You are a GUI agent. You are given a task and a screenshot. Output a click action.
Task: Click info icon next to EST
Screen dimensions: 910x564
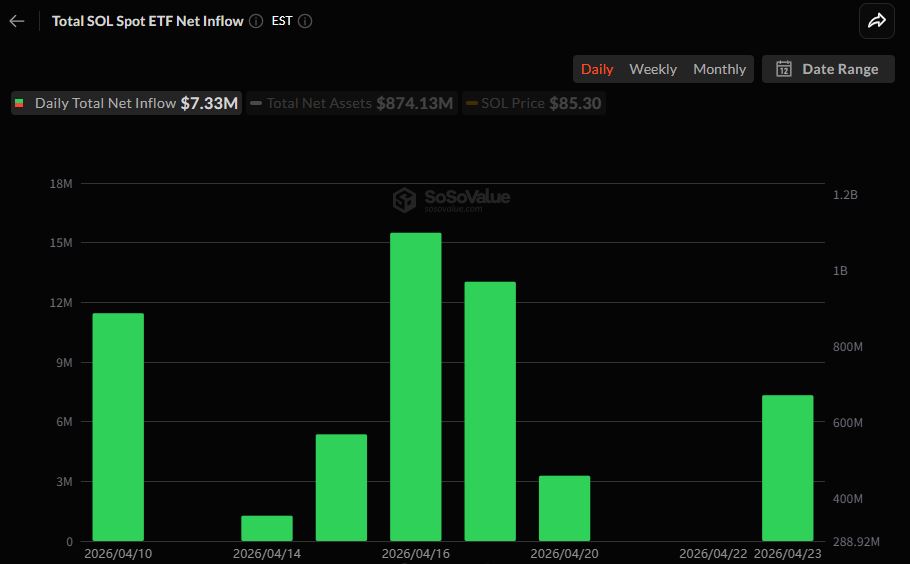click(305, 21)
